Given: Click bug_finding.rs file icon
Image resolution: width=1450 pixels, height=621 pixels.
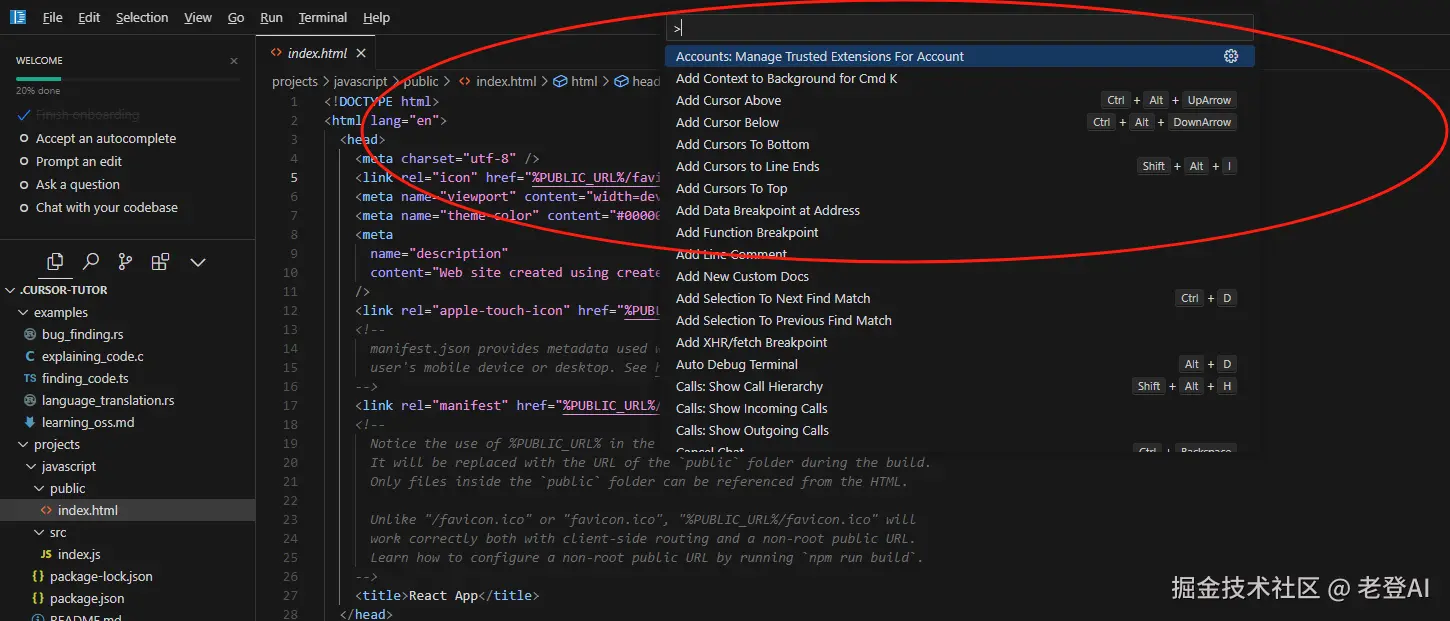Looking at the screenshot, I should [x=30, y=334].
